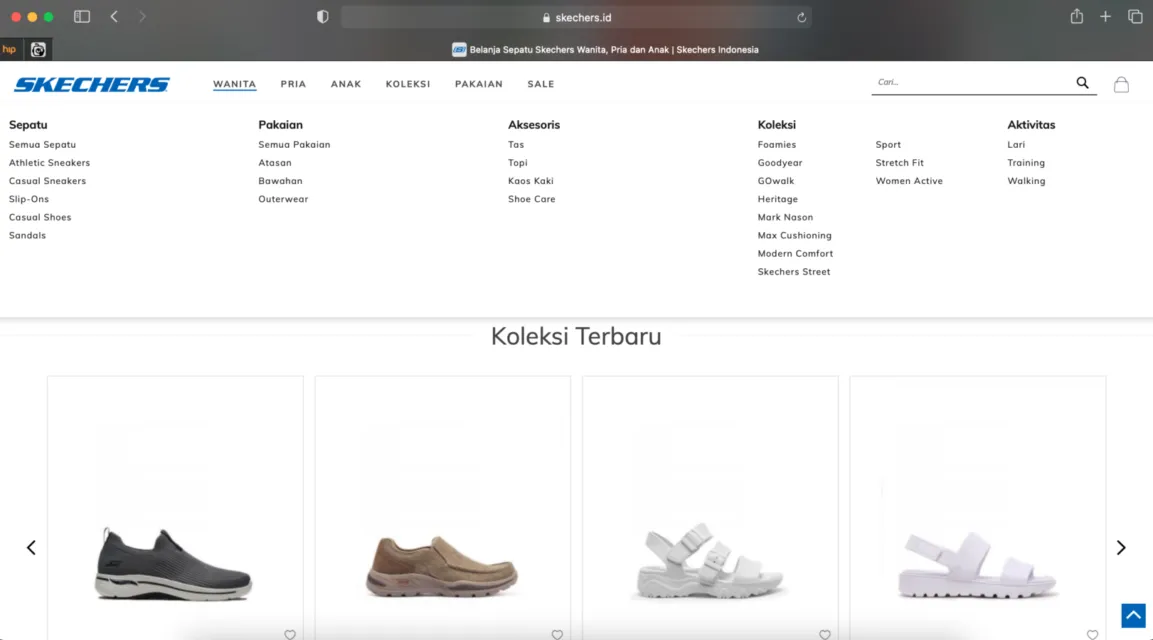
Task: Open Lari activity link
Action: (1016, 145)
